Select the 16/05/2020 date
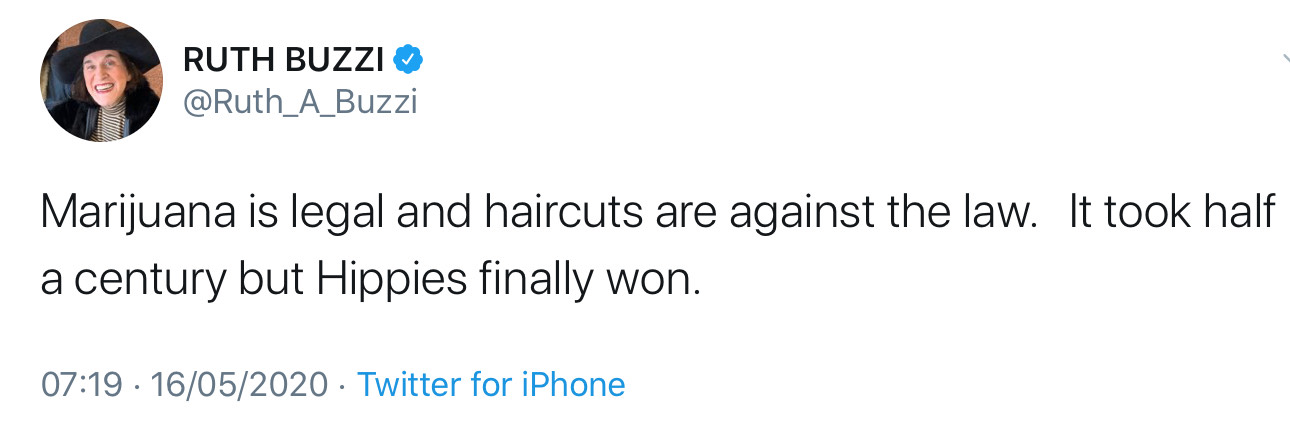Image resolution: width=1290 pixels, height=431 pixels. [x=239, y=385]
